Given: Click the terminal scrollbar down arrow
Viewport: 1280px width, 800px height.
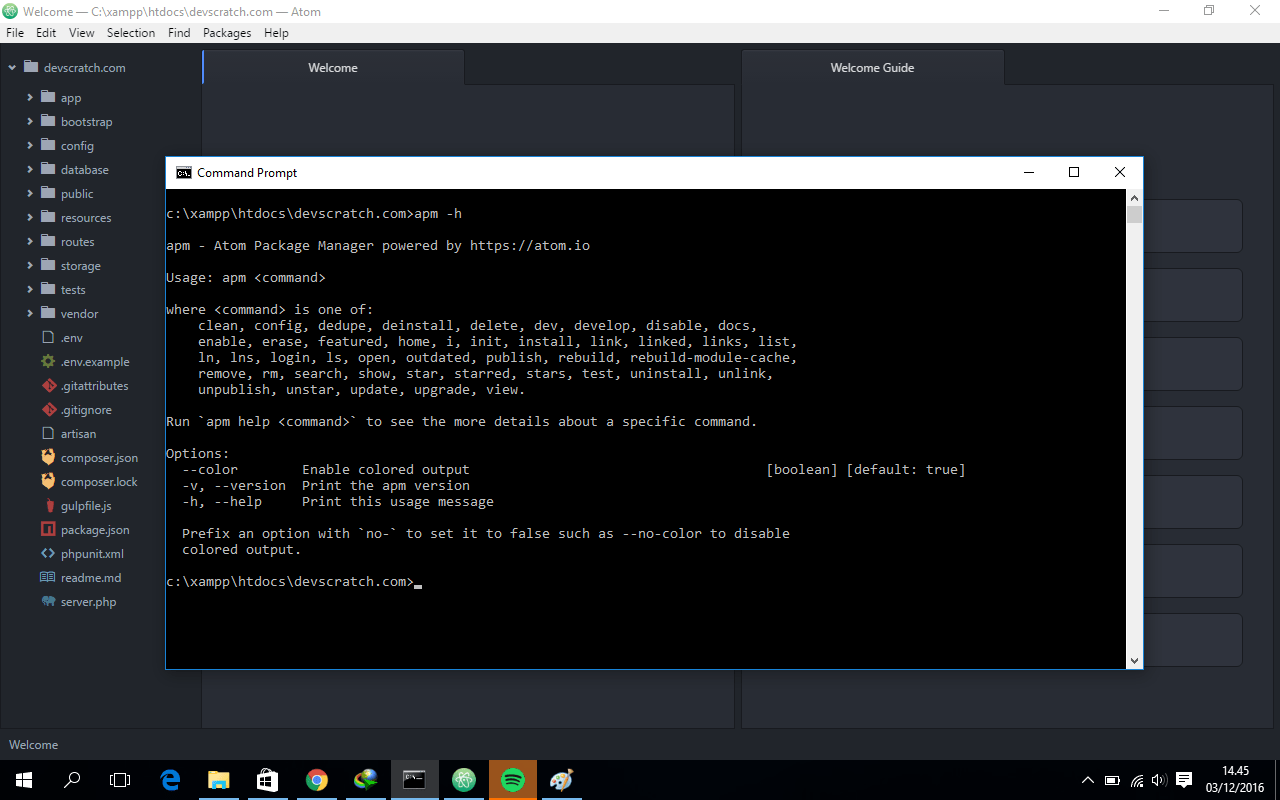Looking at the screenshot, I should pyautogui.click(x=1133, y=660).
